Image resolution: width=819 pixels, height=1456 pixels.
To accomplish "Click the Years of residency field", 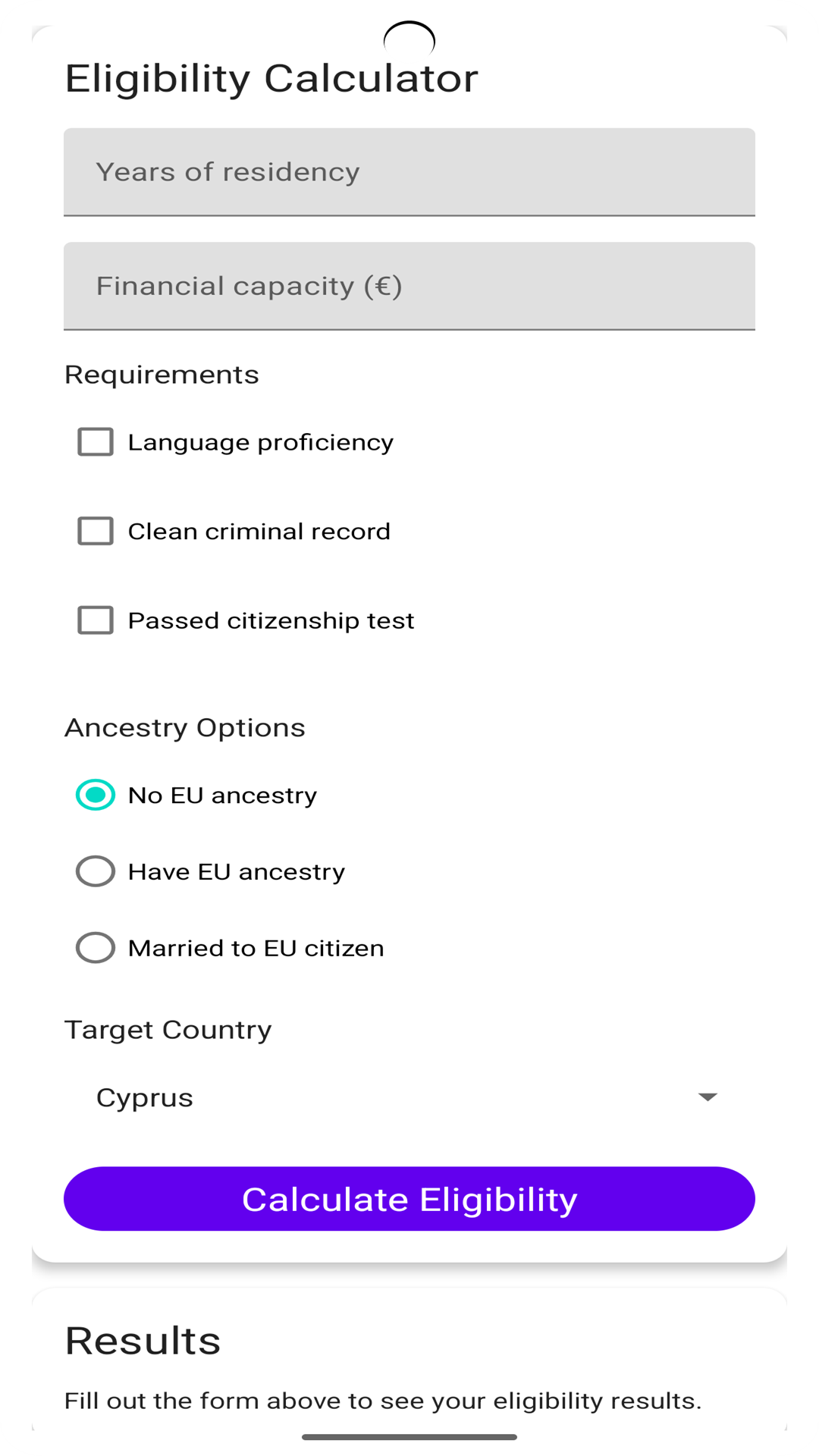I will pos(409,172).
